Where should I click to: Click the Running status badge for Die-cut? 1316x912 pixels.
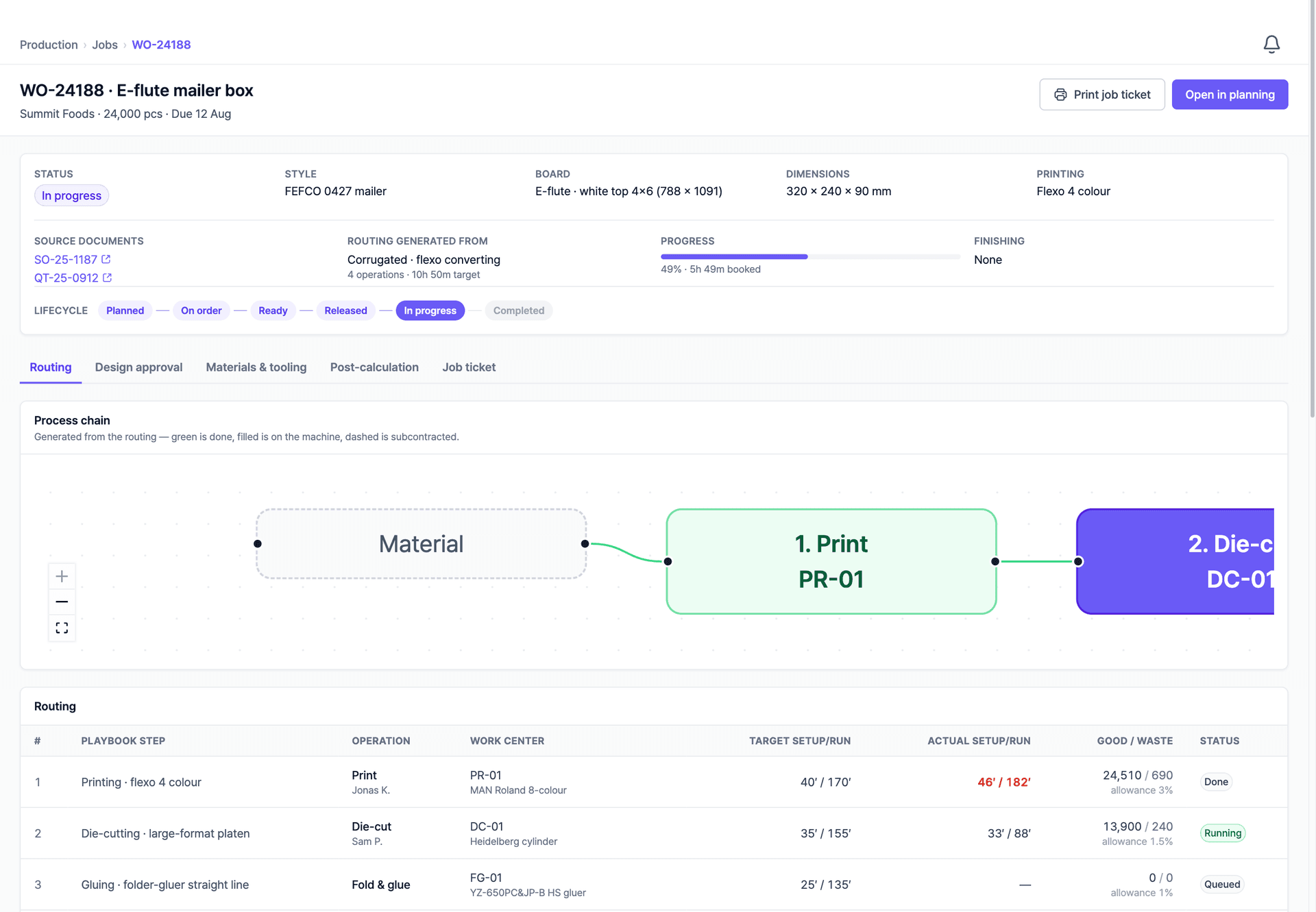pyautogui.click(x=1223, y=833)
